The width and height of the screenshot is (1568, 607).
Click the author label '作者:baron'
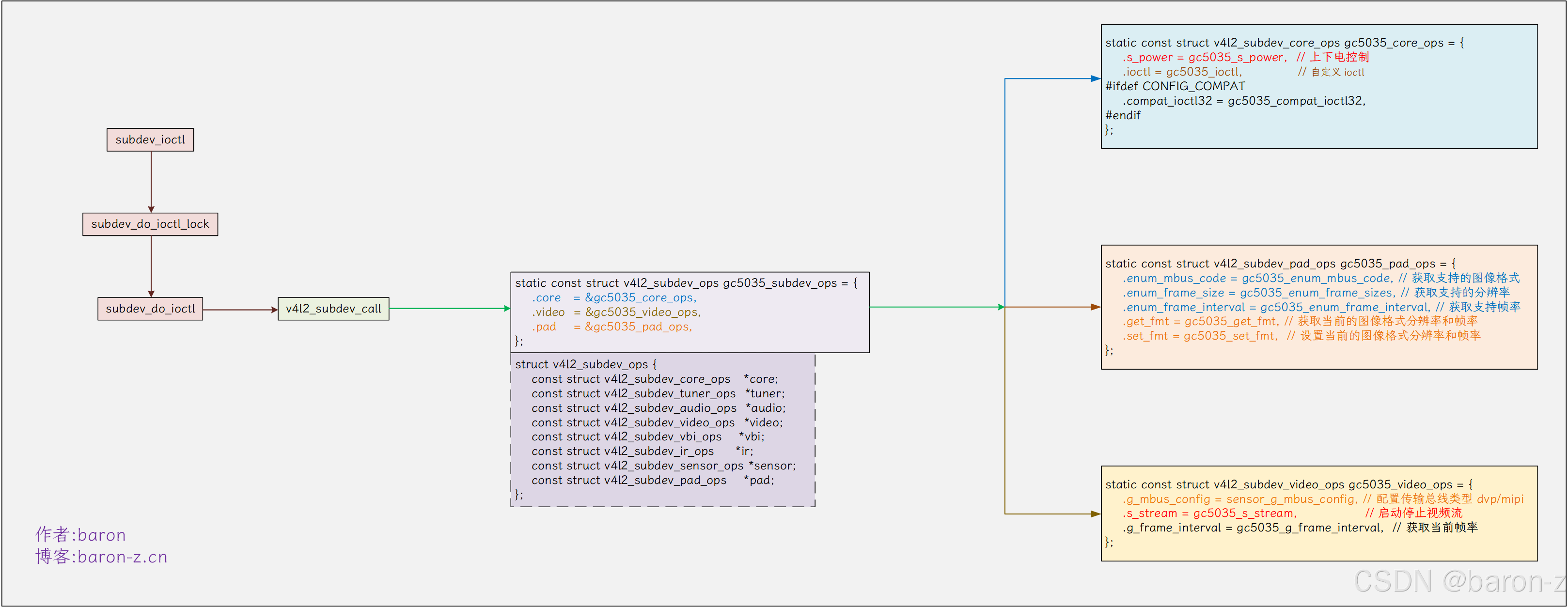pos(80,535)
